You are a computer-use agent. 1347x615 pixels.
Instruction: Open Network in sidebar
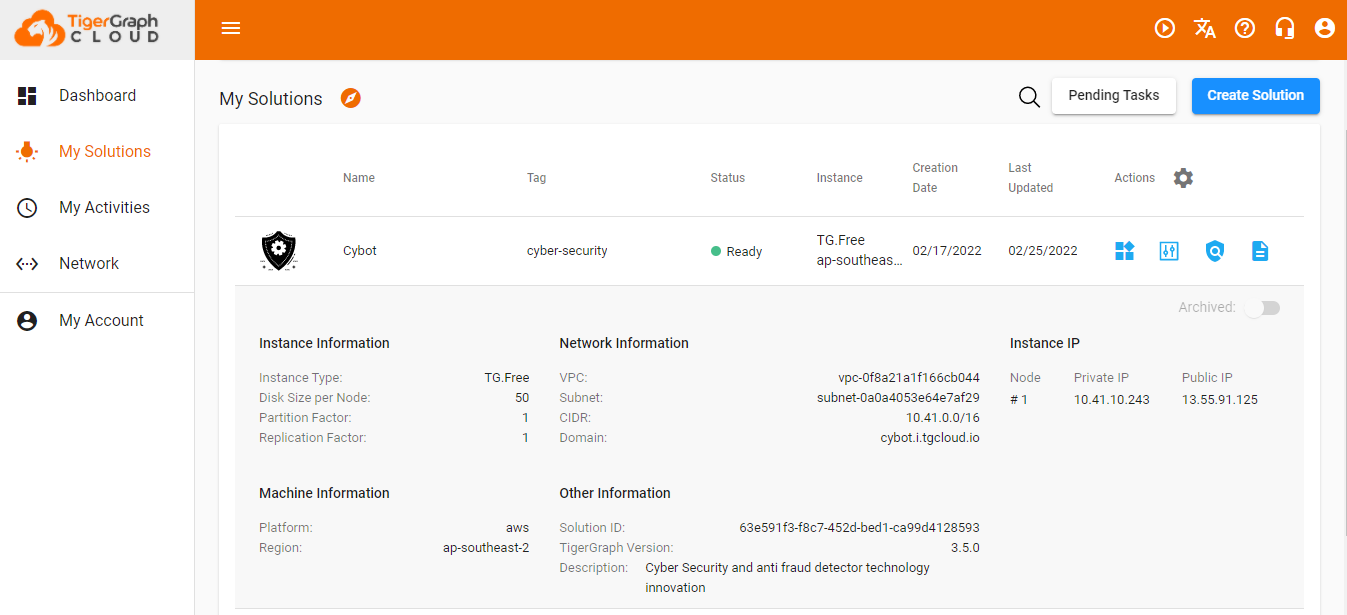(x=97, y=264)
